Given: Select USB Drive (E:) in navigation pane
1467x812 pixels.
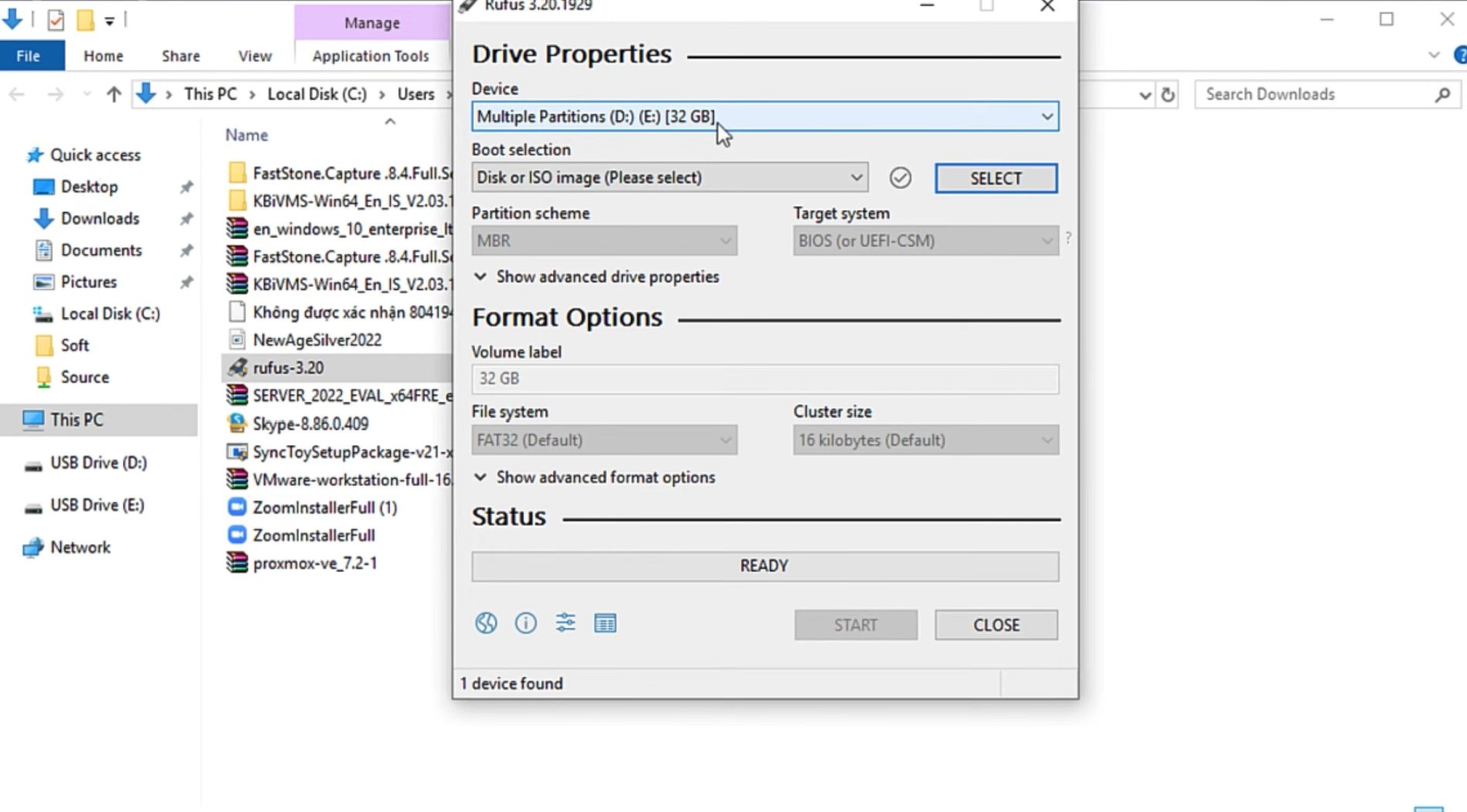Looking at the screenshot, I should click(x=97, y=506).
